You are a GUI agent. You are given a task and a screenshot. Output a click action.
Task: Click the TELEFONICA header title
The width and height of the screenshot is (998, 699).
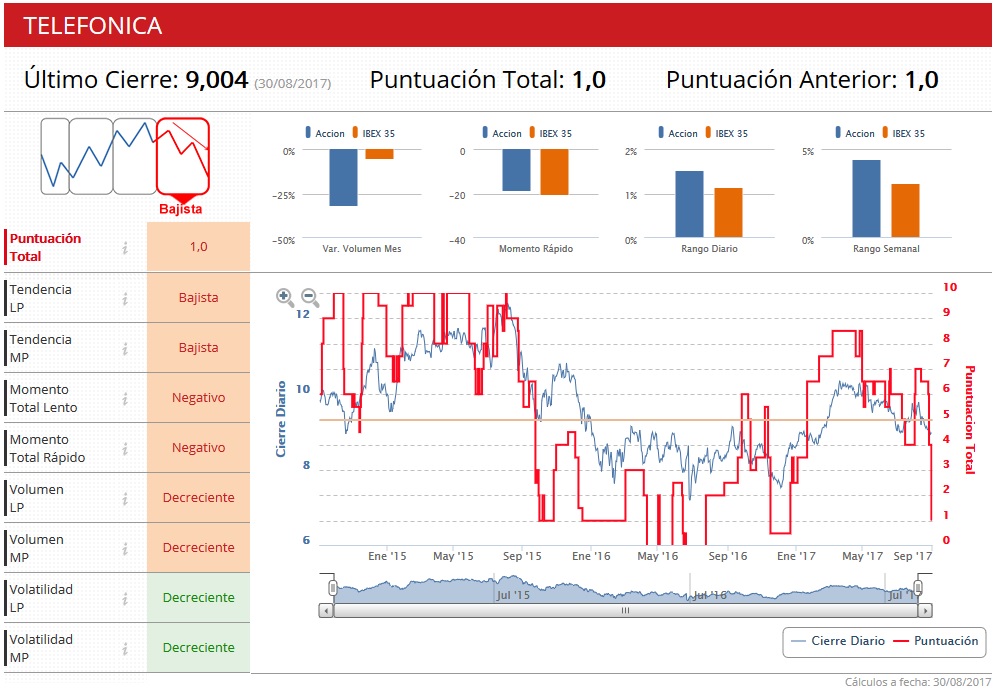93,25
